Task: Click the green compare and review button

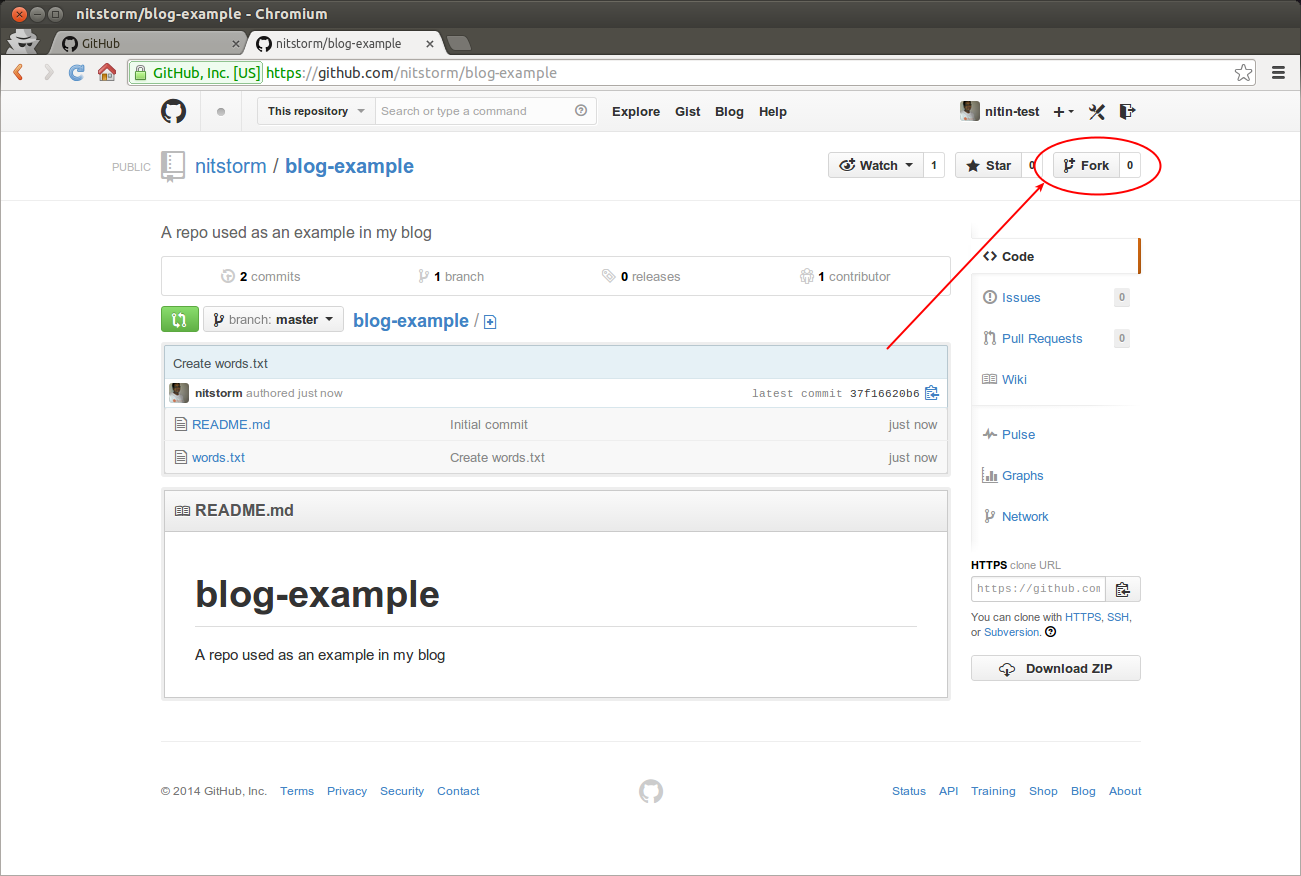Action: coord(179,320)
